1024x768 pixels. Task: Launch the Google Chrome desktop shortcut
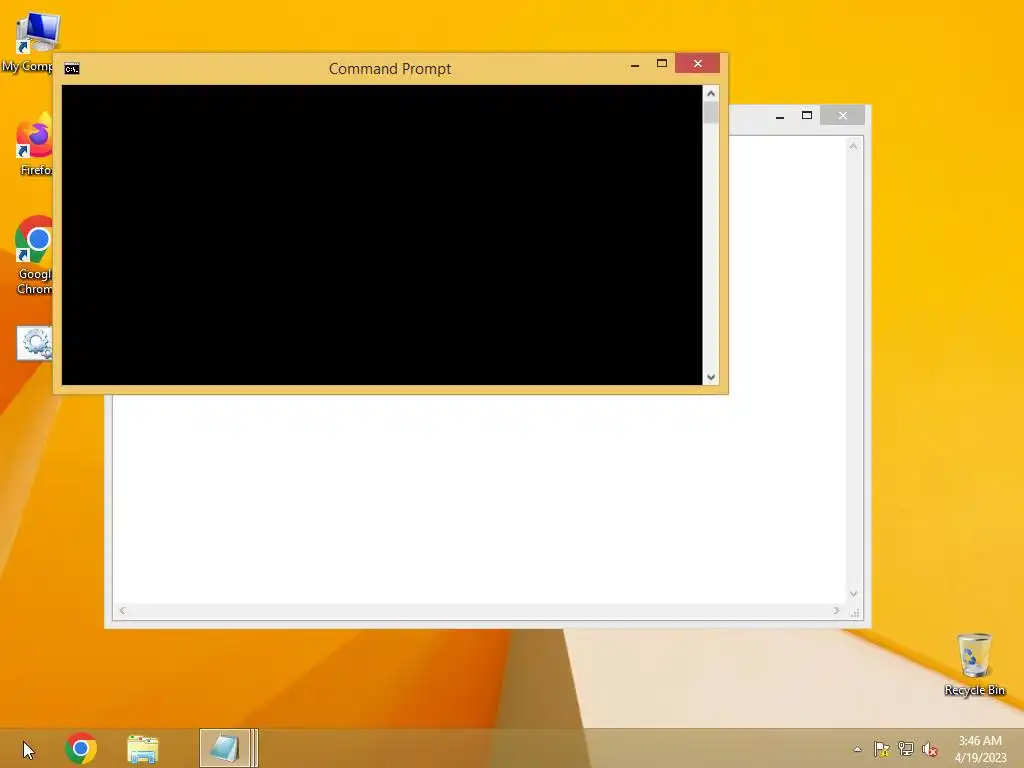(x=34, y=256)
